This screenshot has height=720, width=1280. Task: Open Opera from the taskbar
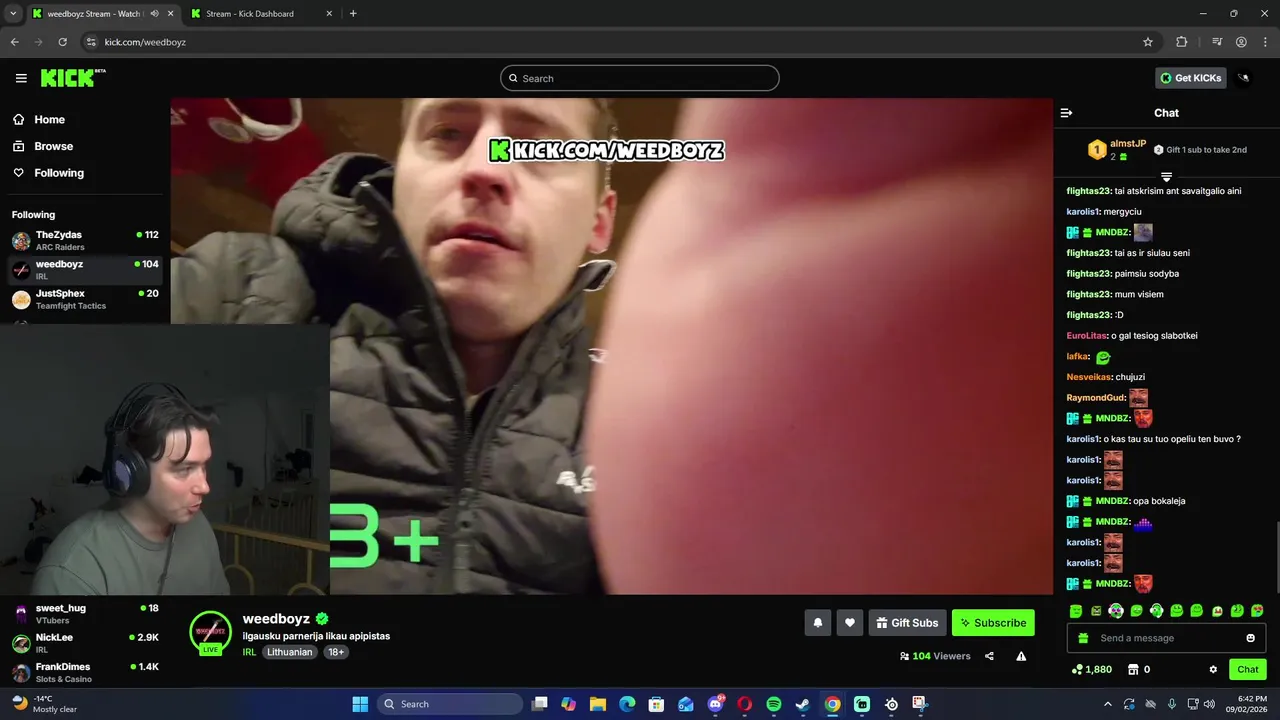744,704
